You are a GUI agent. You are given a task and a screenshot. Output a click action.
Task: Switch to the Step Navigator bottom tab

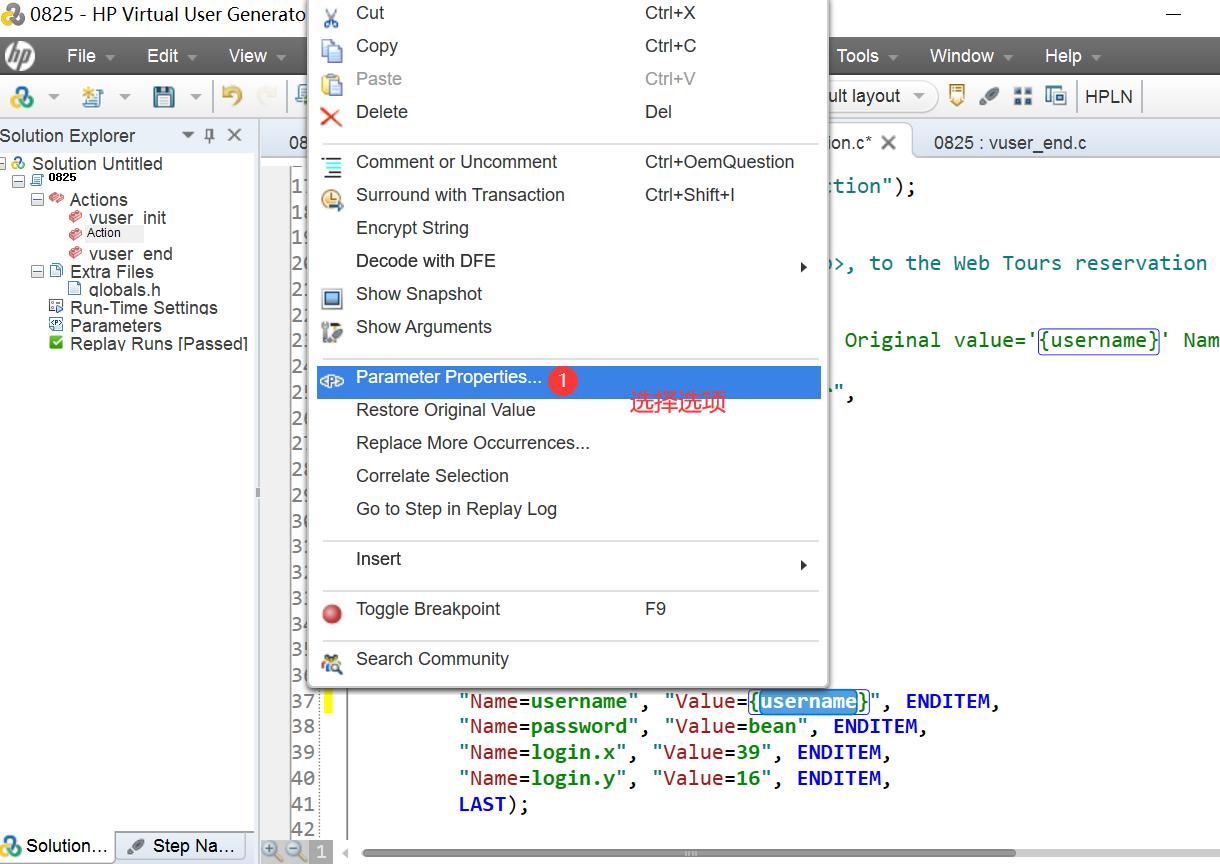click(x=181, y=846)
